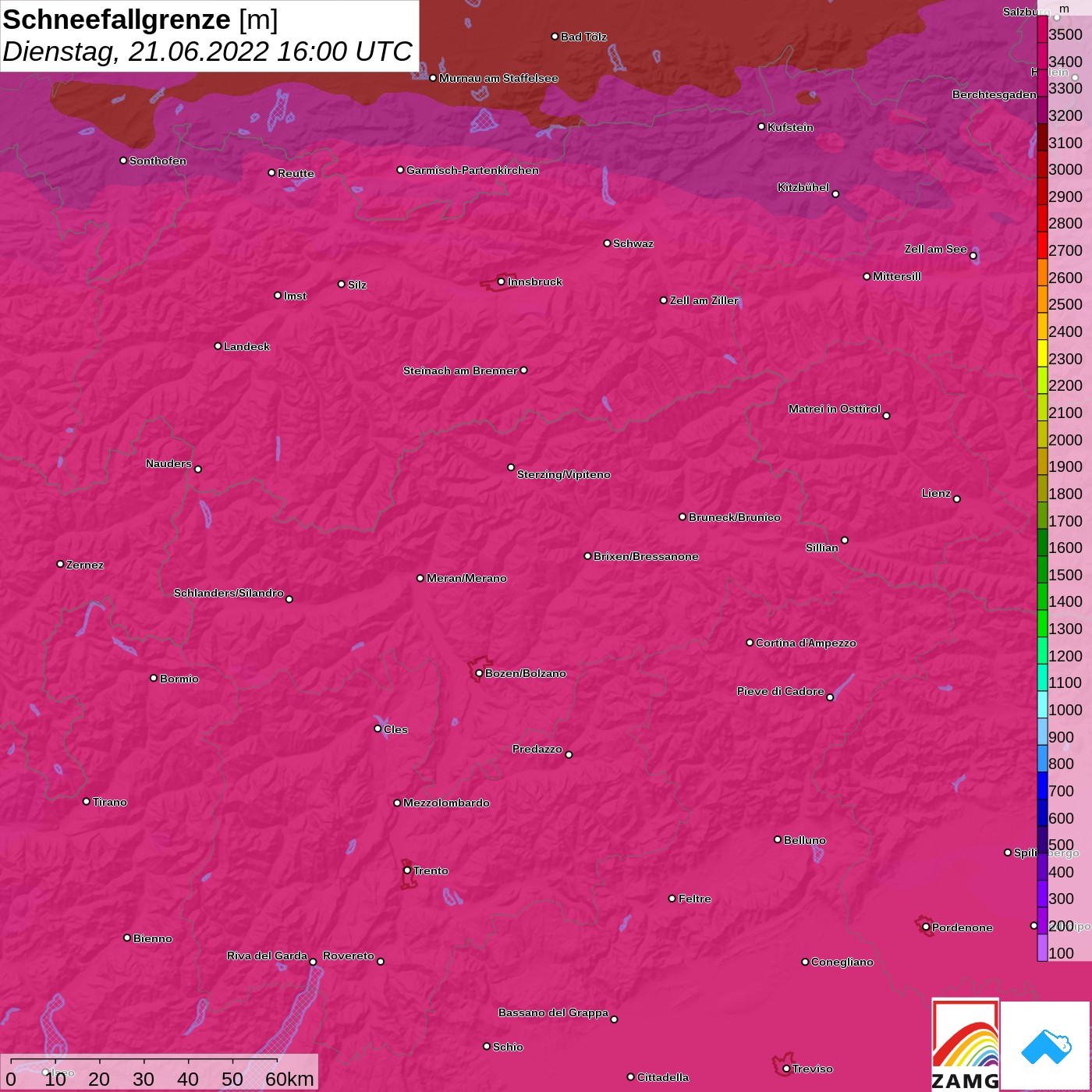Click the Sterzing/Vipiteno label
The width and height of the screenshot is (1092, 1092).
coord(564,474)
